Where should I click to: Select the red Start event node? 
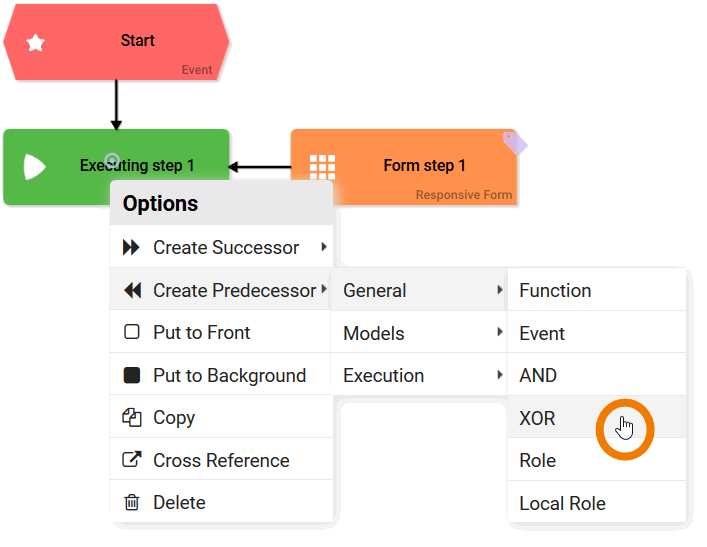click(x=116, y=42)
